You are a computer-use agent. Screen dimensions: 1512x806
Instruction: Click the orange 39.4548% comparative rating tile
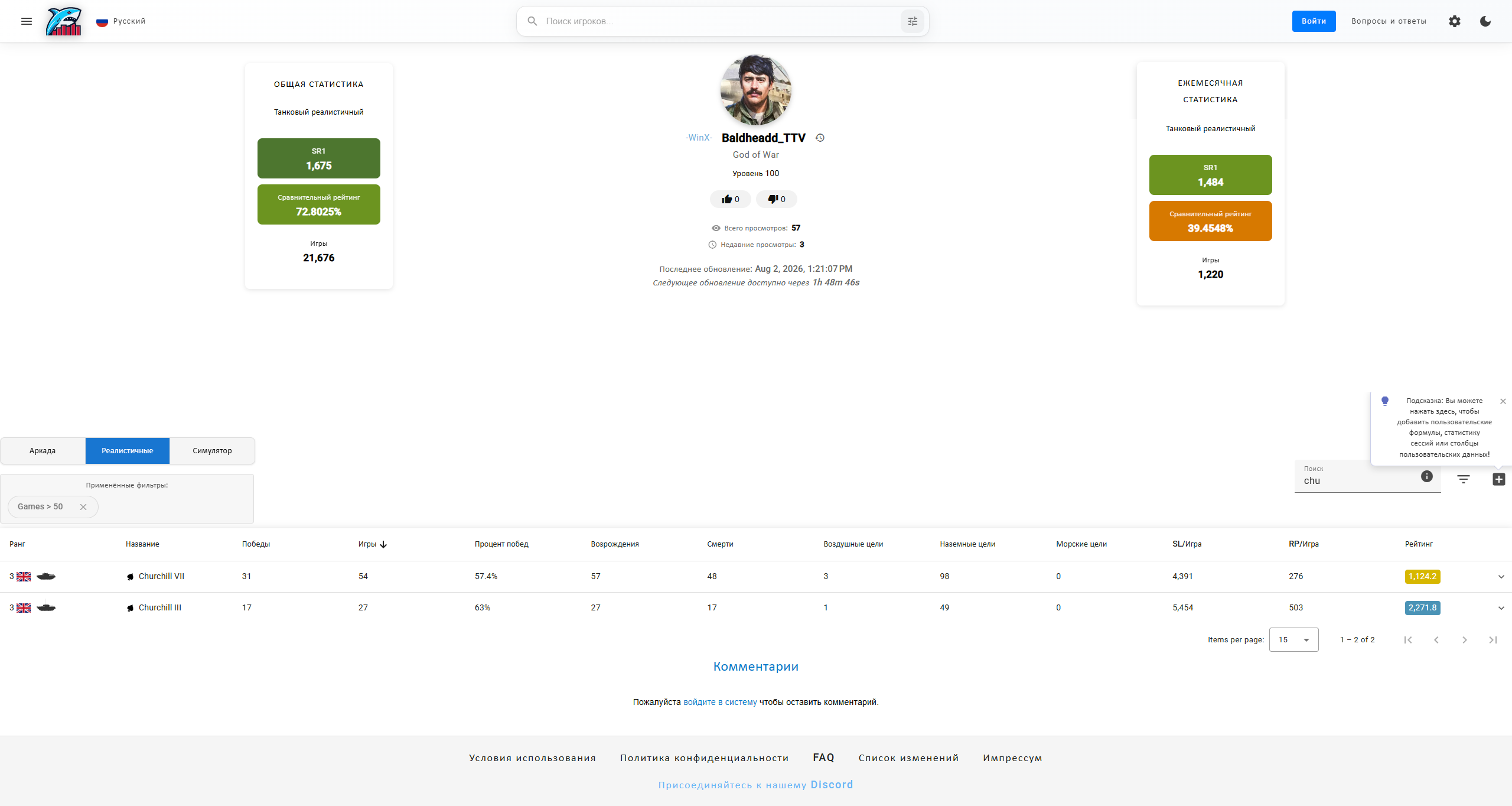(1211, 221)
